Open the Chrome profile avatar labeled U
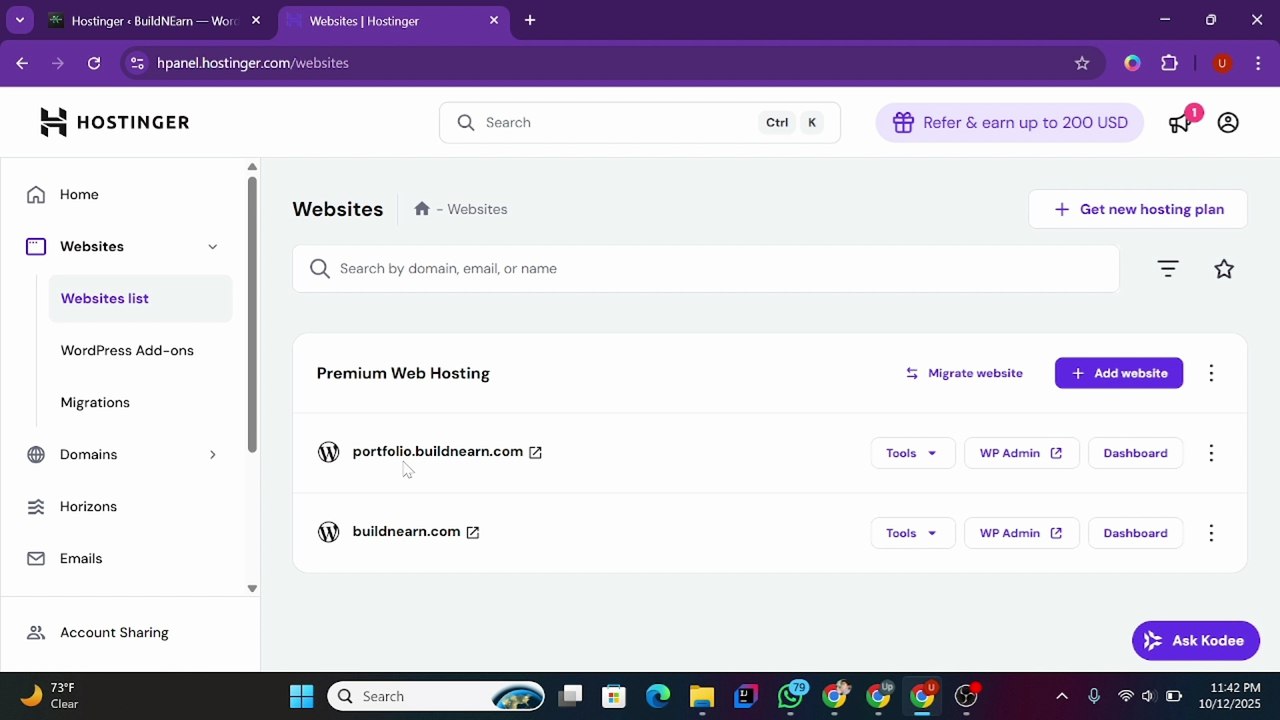The image size is (1280, 720). point(1221,63)
